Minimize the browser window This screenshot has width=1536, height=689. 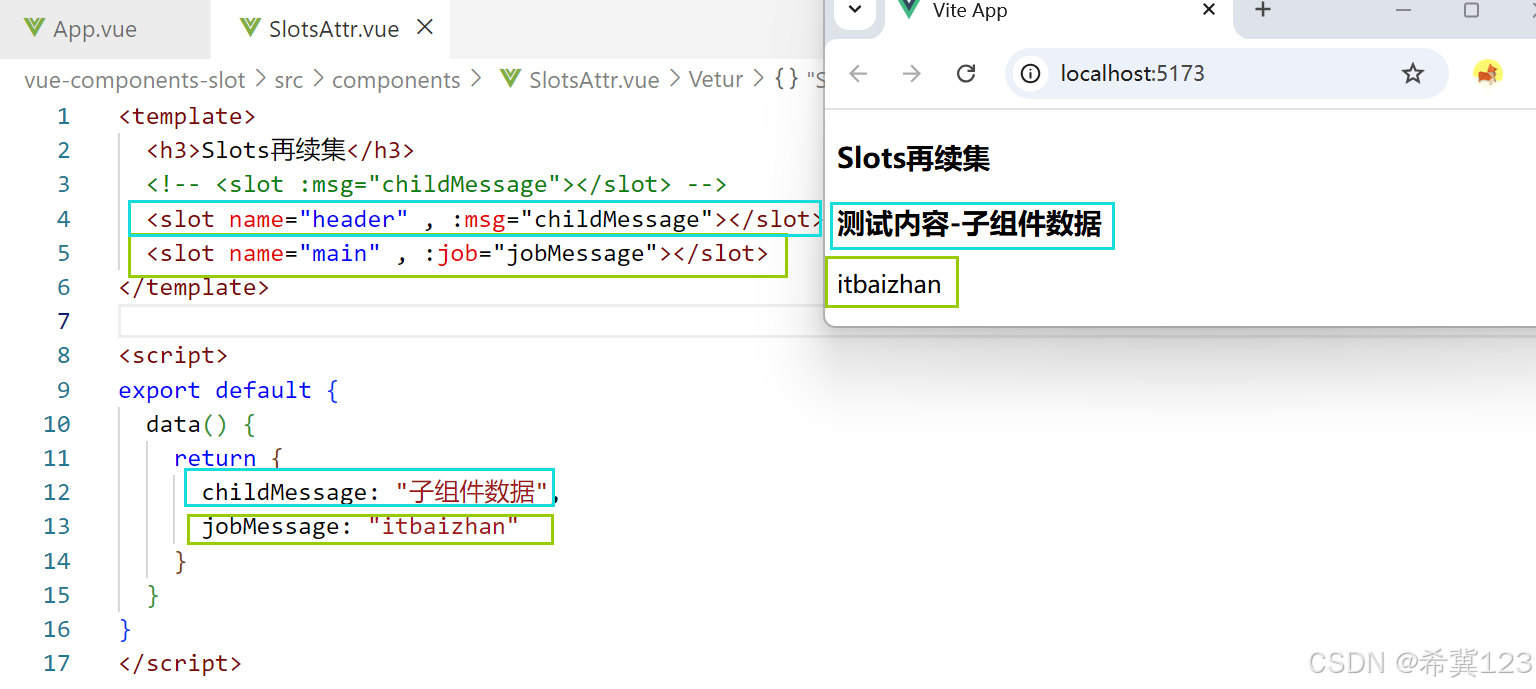coord(1402,10)
